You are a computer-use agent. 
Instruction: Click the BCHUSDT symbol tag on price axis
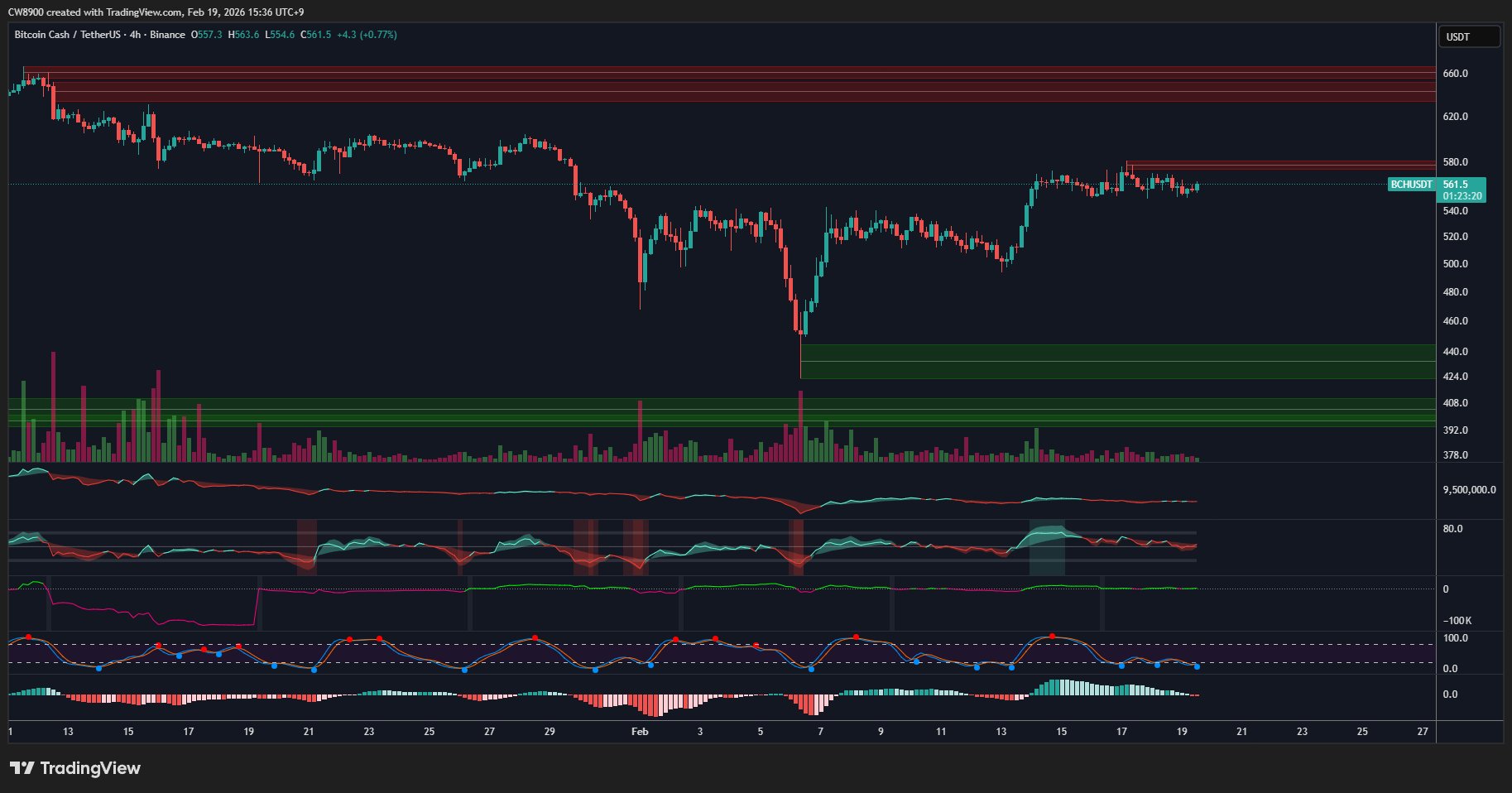pos(1412,184)
